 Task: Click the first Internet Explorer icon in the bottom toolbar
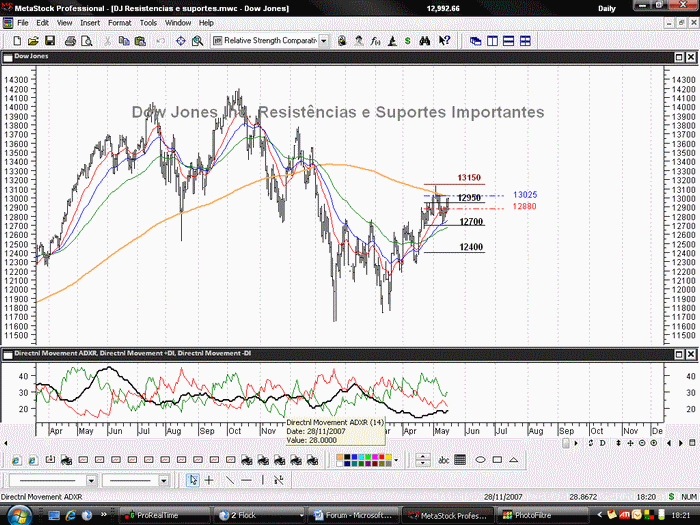coord(16,460)
